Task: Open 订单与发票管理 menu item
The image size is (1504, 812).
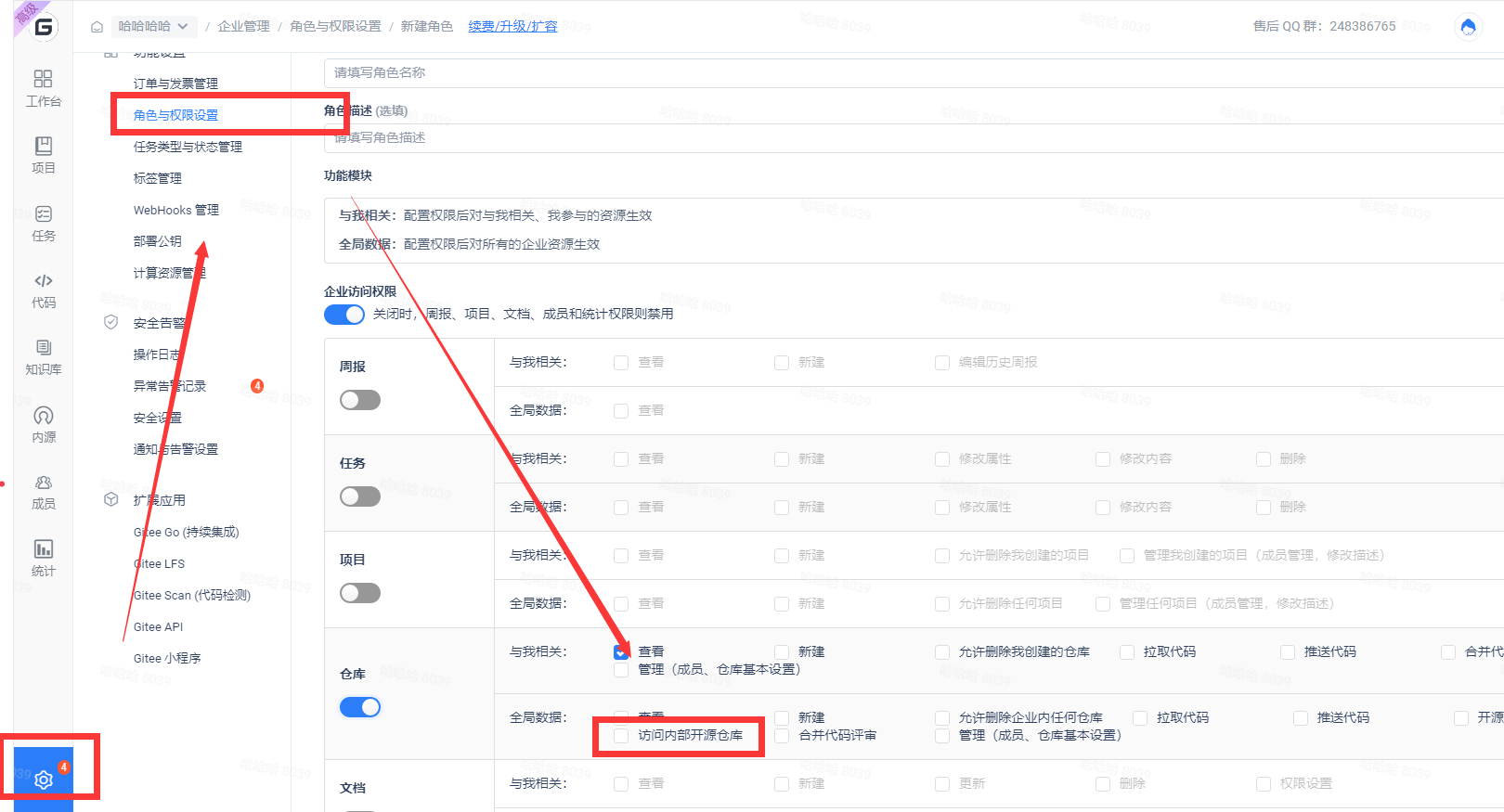Action: click(x=175, y=84)
